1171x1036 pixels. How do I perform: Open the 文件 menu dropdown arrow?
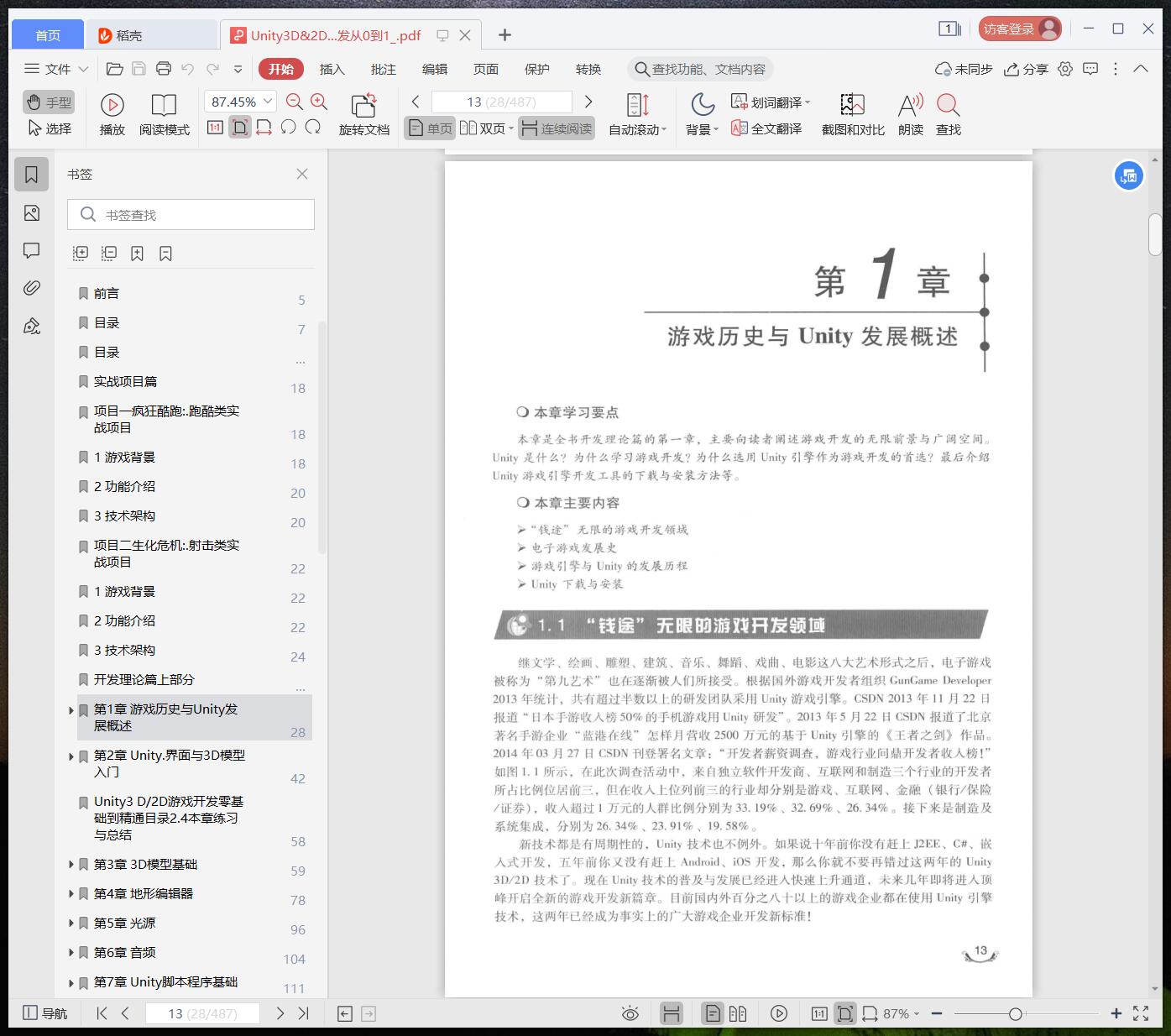(x=83, y=69)
